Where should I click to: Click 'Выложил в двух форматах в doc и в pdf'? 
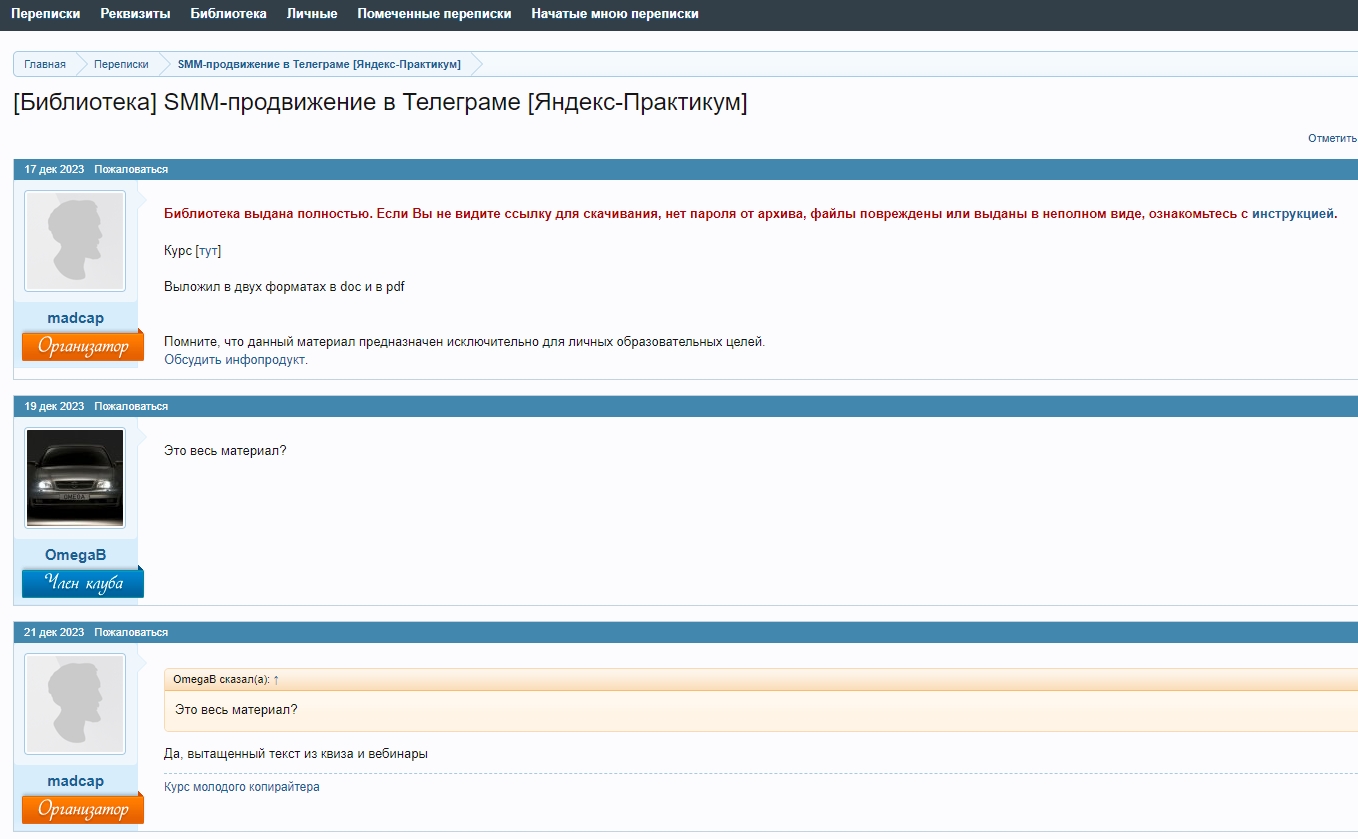click(x=284, y=287)
